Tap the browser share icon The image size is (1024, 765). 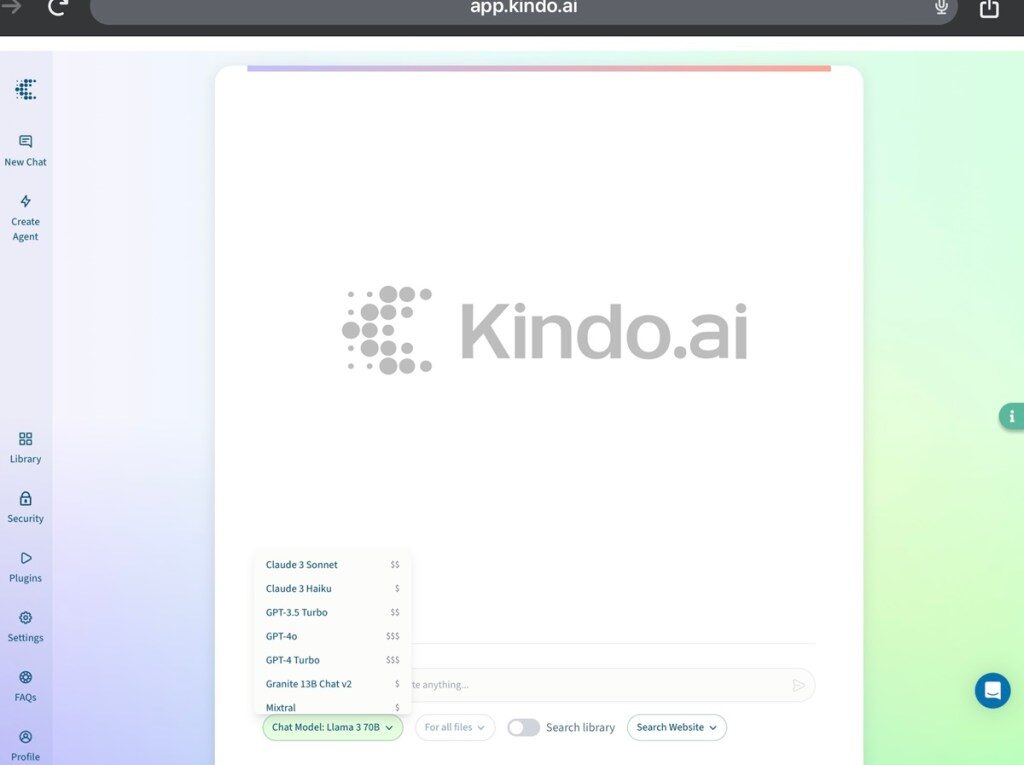989,8
